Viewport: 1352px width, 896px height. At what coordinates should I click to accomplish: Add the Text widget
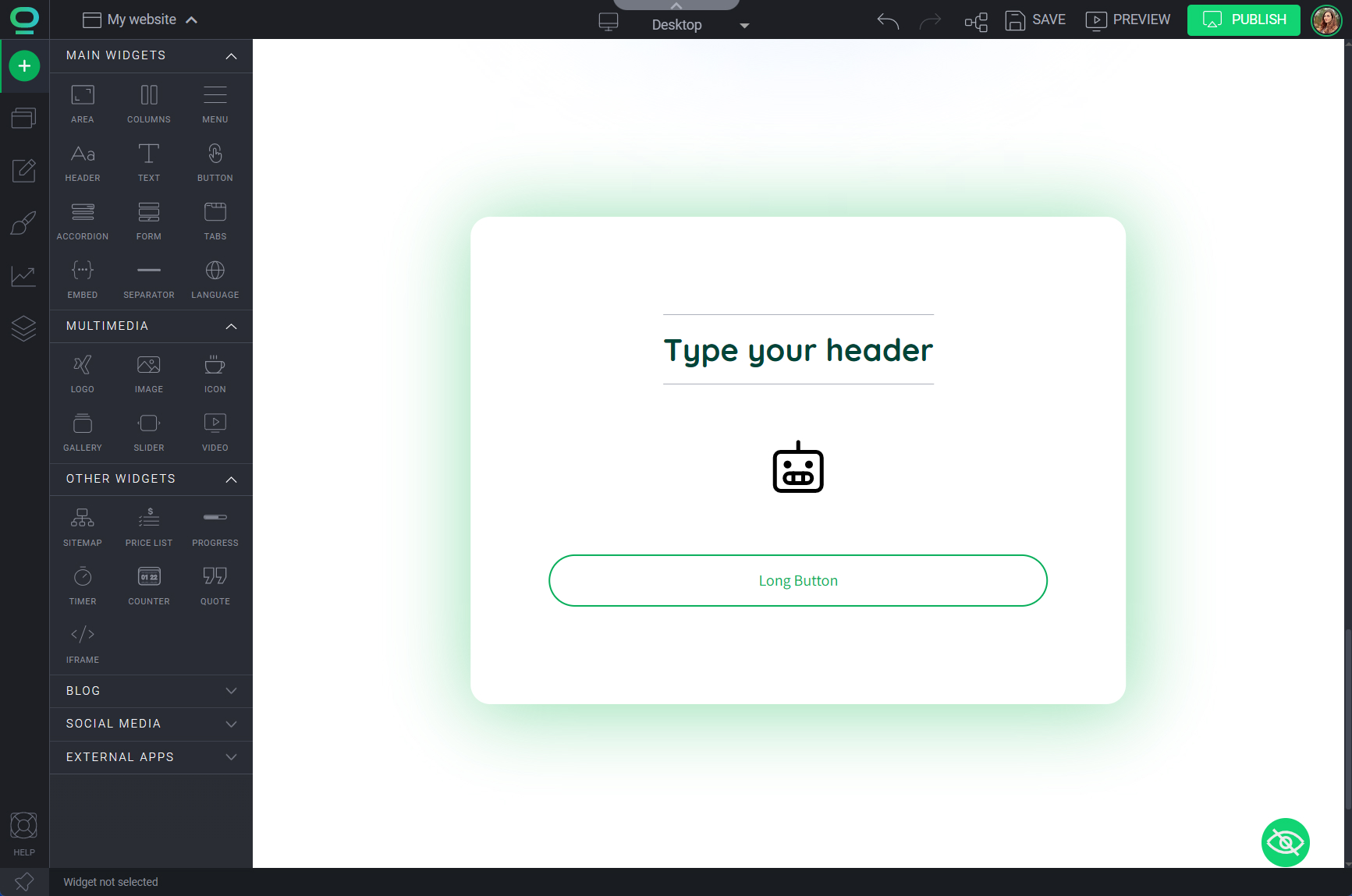(149, 162)
